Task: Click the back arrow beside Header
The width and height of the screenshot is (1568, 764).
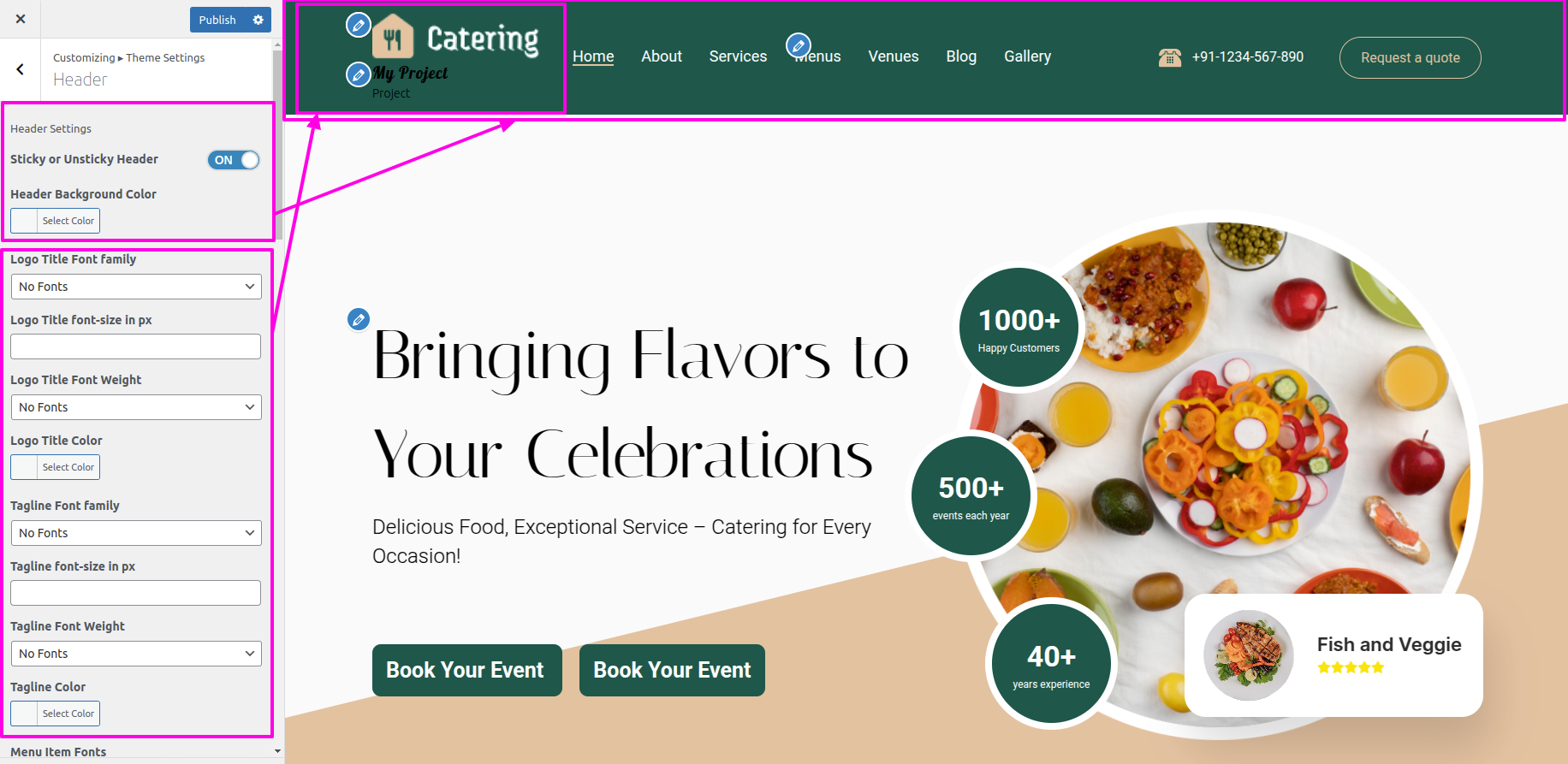Action: pyautogui.click(x=21, y=69)
